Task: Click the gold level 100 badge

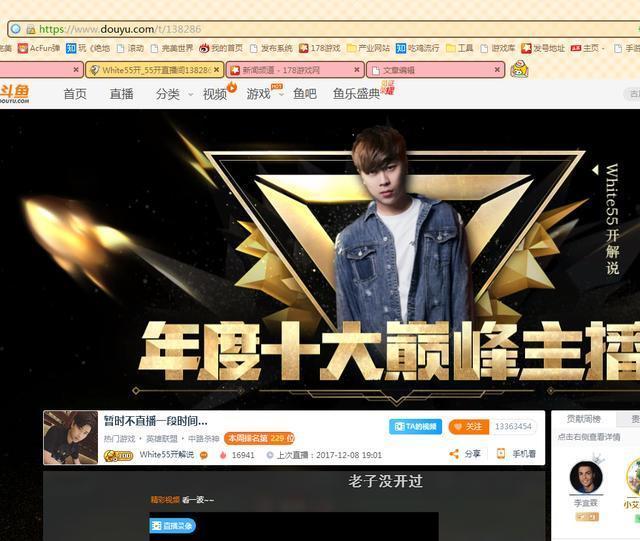Action: [118, 455]
